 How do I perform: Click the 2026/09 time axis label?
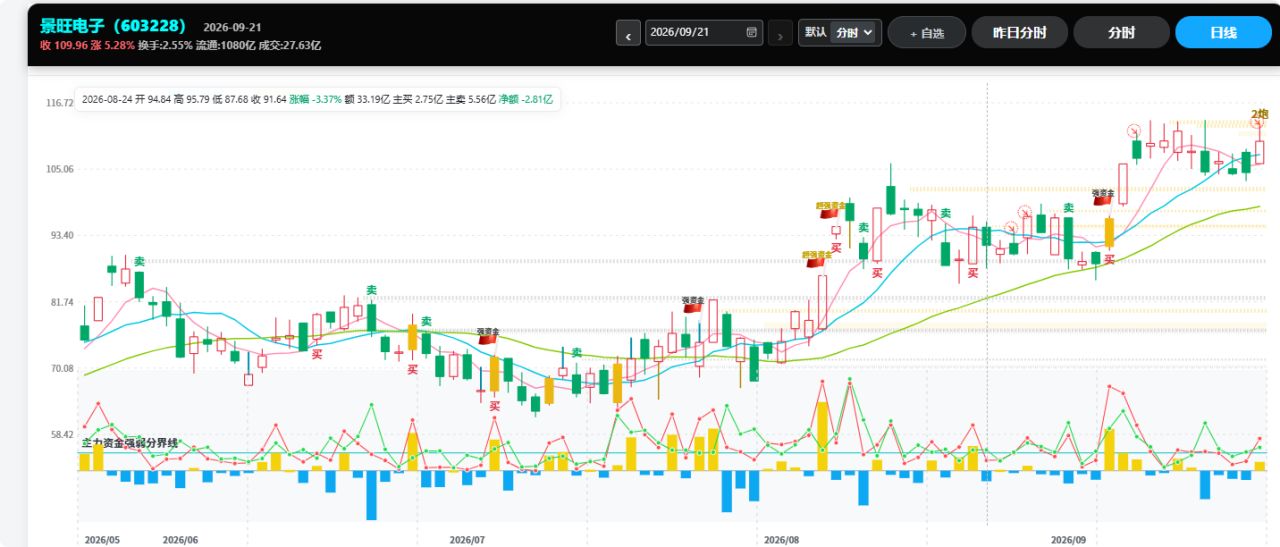pos(1069,539)
